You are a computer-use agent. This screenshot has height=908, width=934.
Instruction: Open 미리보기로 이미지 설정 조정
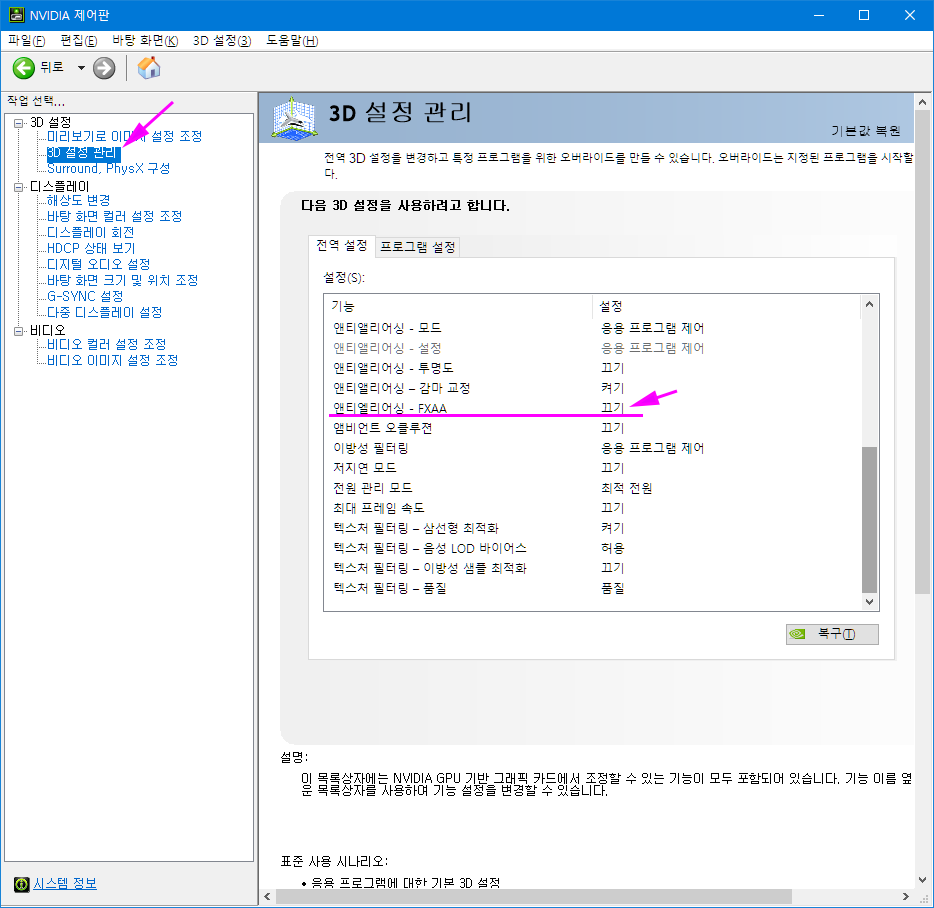tap(124, 136)
